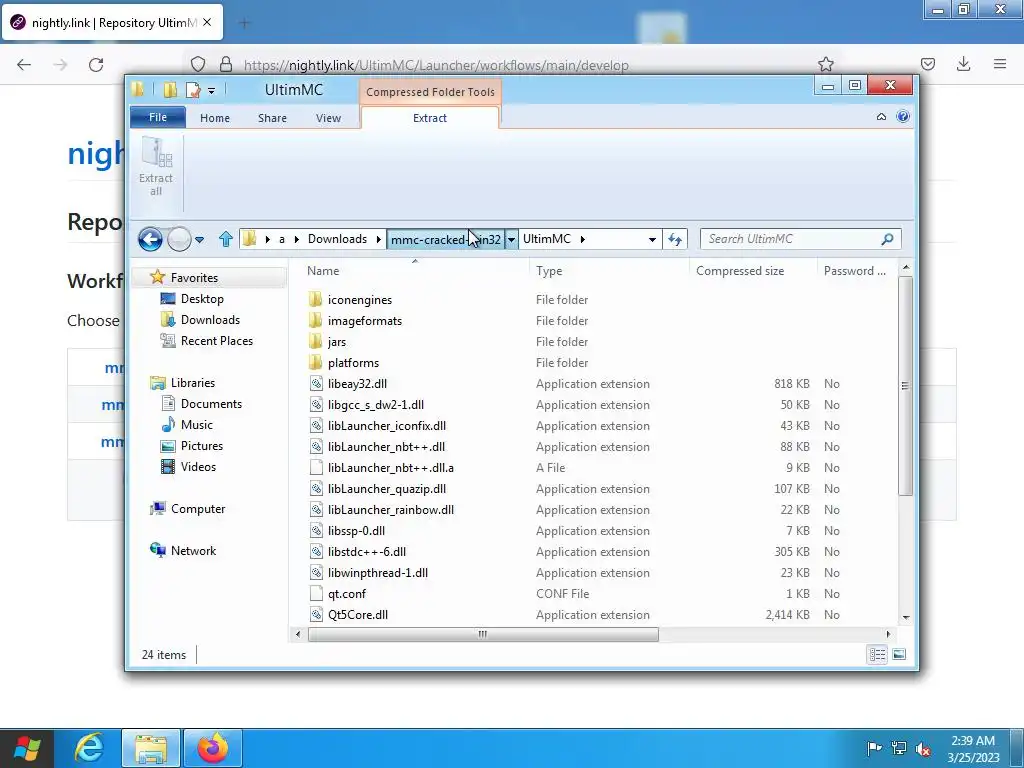Click Save to Pocket icon in Firefox
This screenshot has height=768, width=1024.
click(927, 64)
